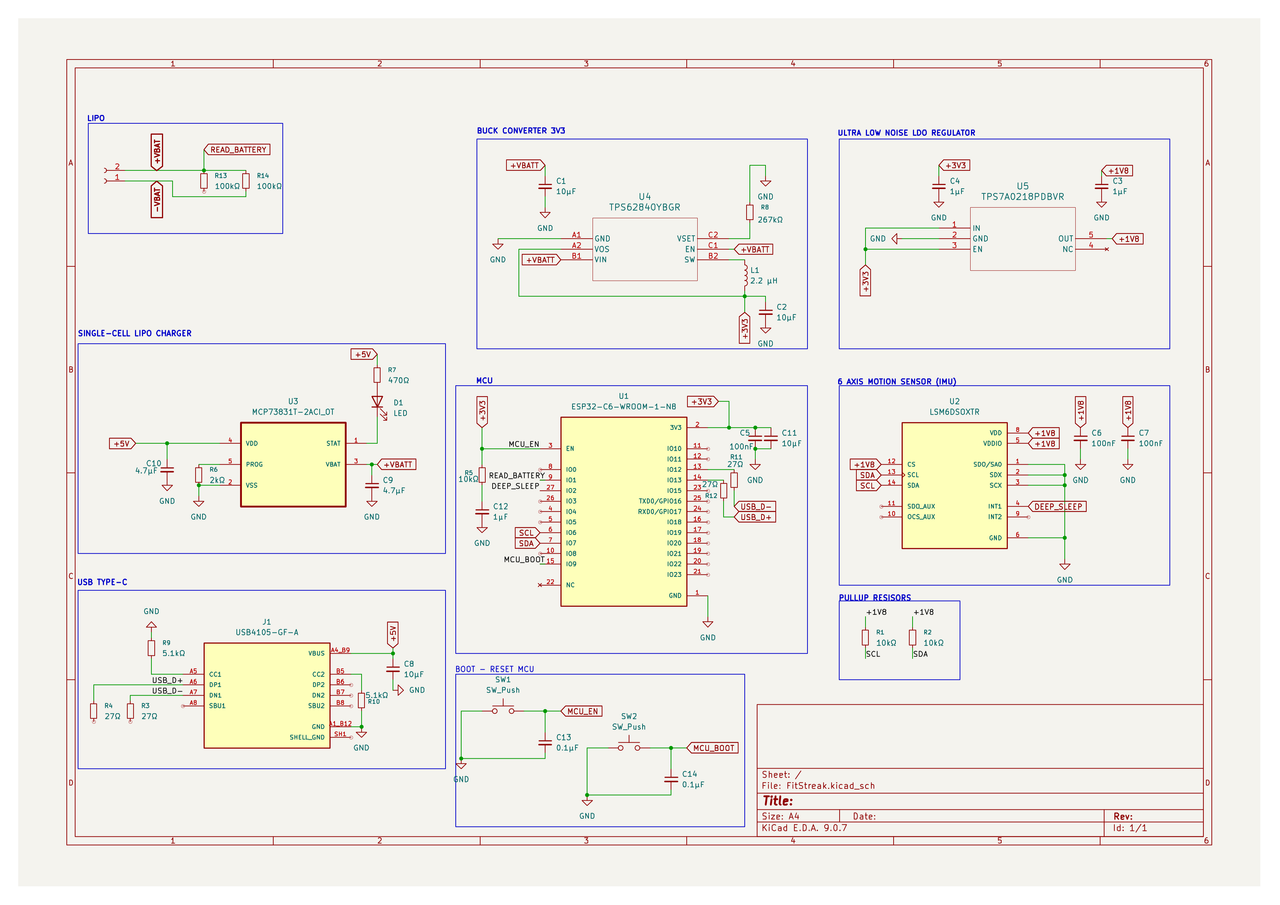The width and height of the screenshot is (1280, 905).
Task: Select the File: FitStreak.kicad_sch entry
Action: tap(818, 786)
